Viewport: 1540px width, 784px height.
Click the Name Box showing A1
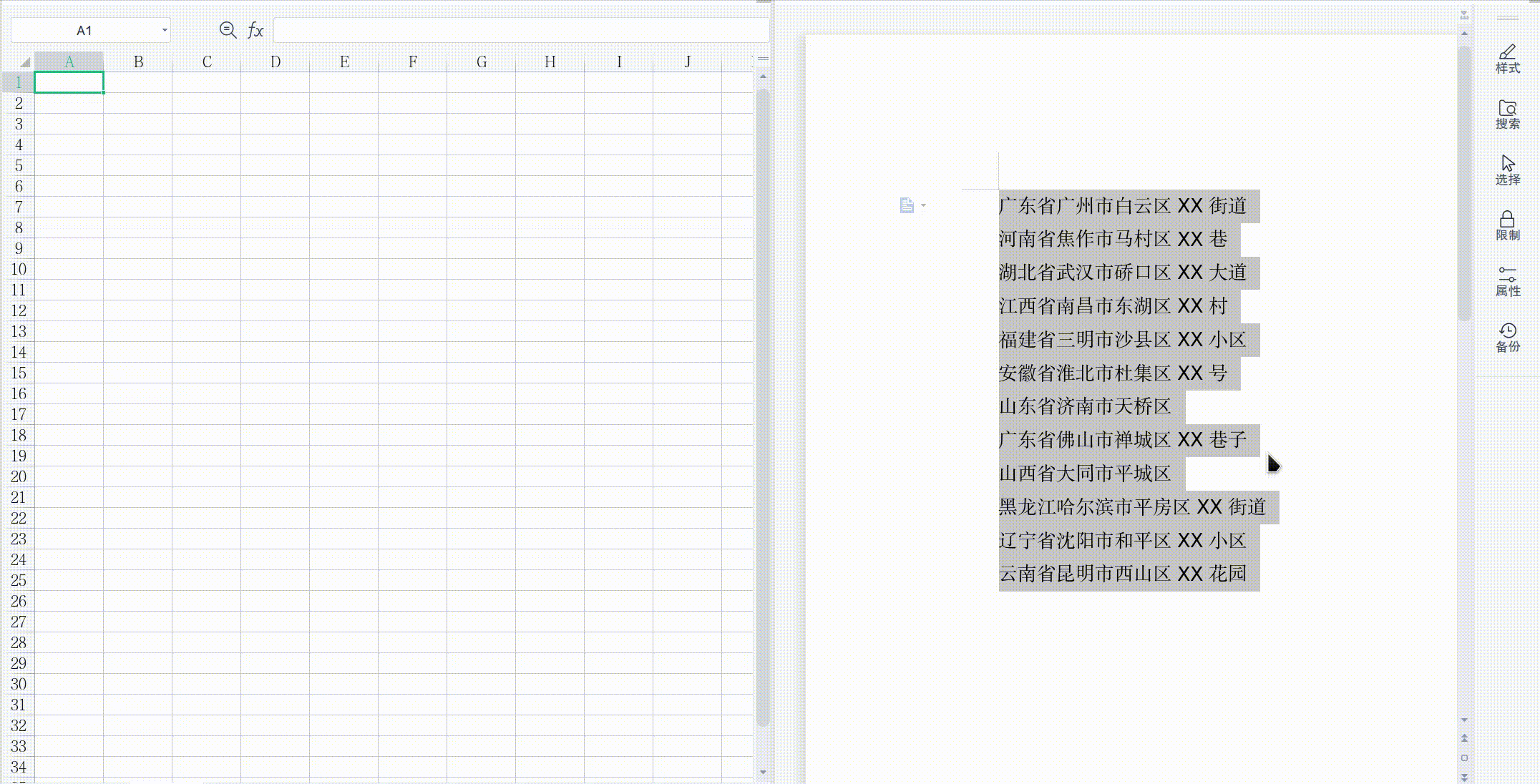[x=84, y=30]
